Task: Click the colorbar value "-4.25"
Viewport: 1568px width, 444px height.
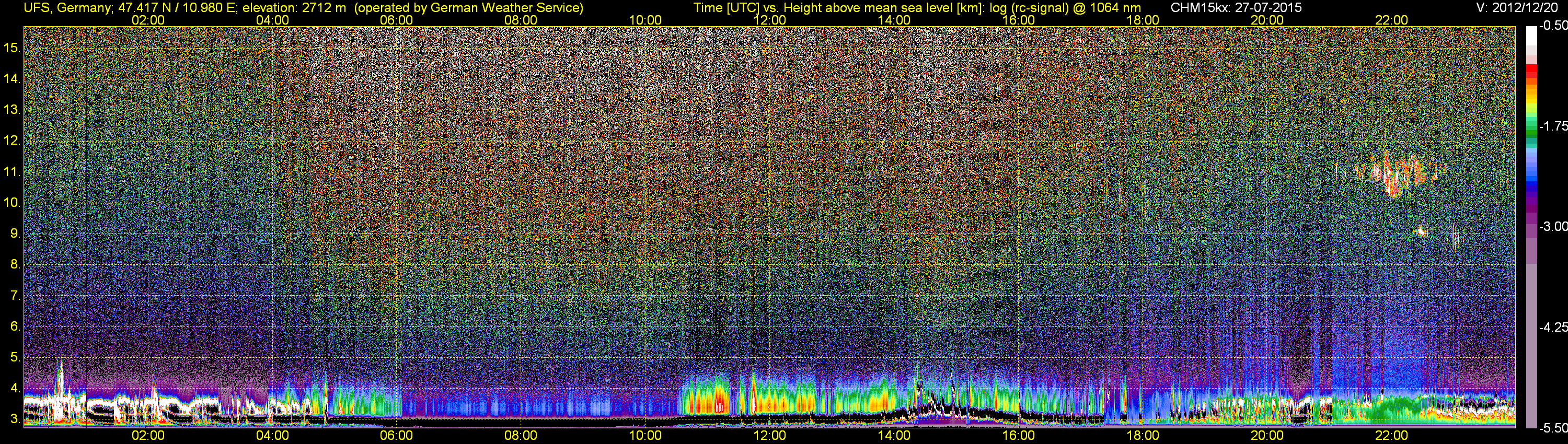Action: coord(1553,327)
